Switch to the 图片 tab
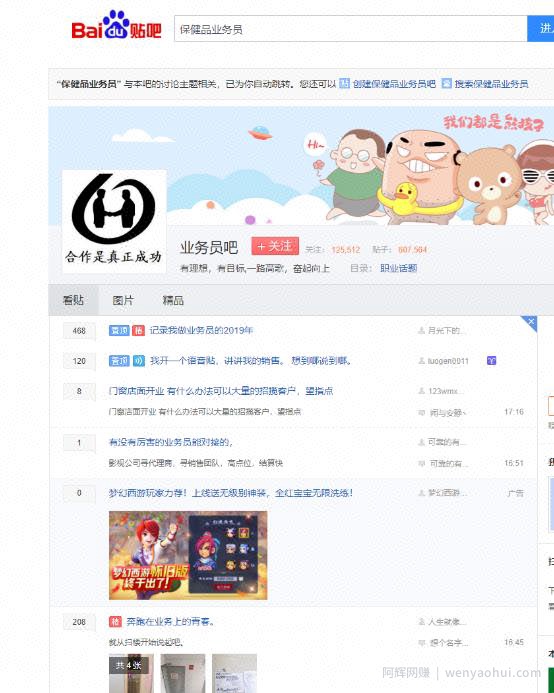The image size is (554, 693). (123, 301)
